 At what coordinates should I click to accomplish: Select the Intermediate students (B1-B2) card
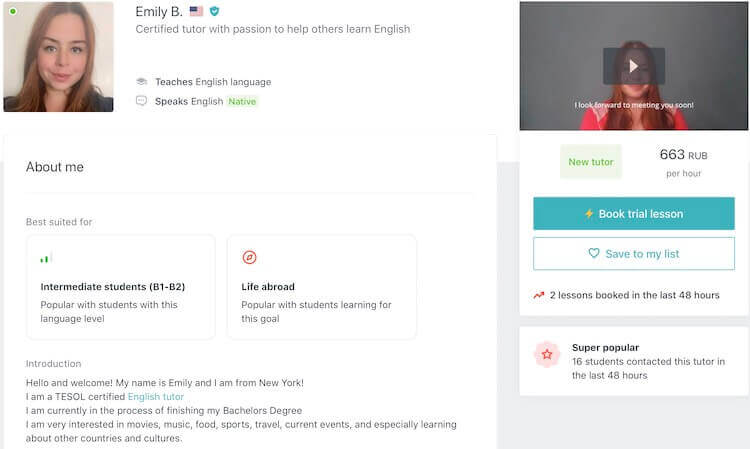tap(120, 287)
